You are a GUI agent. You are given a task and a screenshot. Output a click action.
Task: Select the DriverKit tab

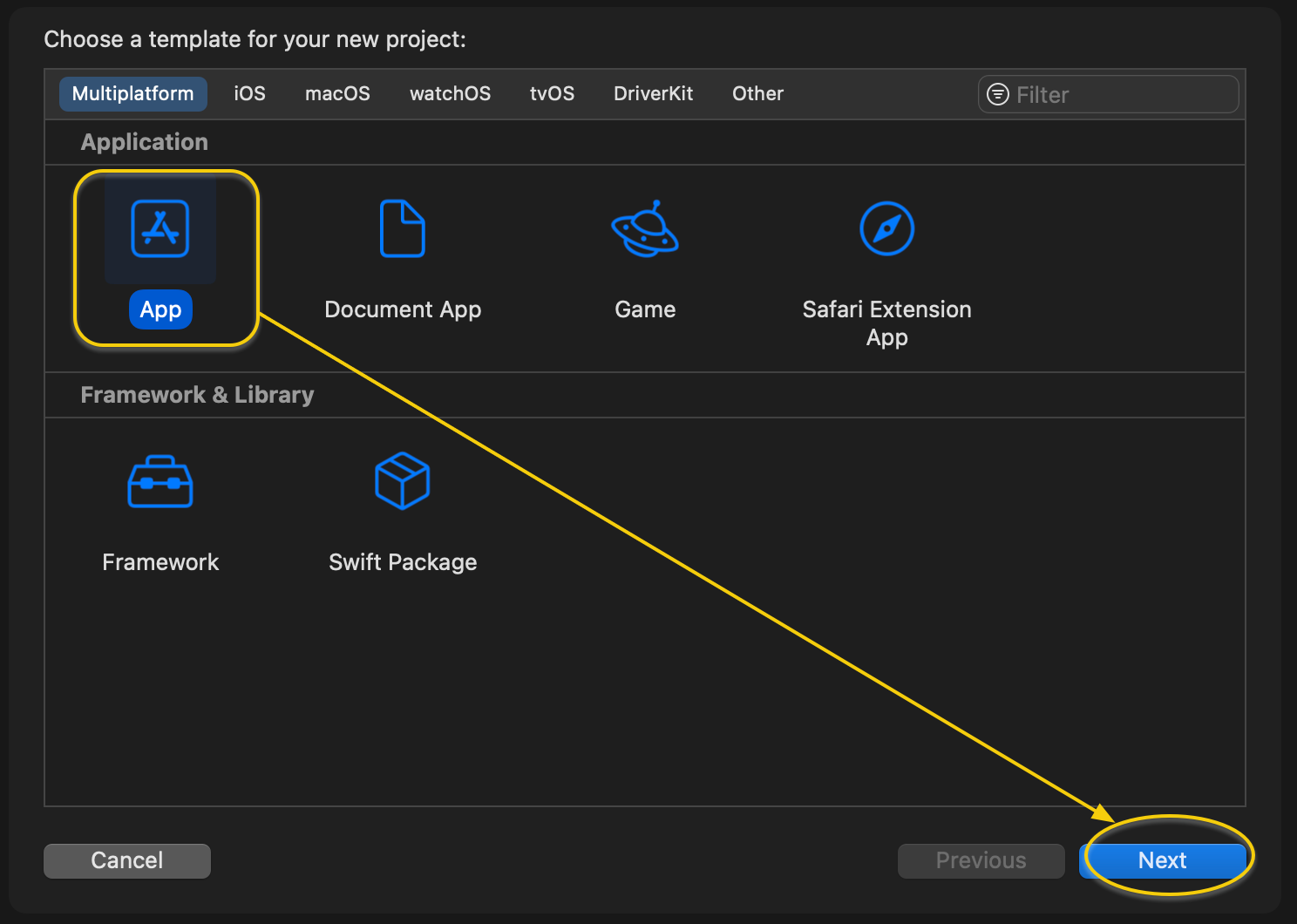[653, 93]
